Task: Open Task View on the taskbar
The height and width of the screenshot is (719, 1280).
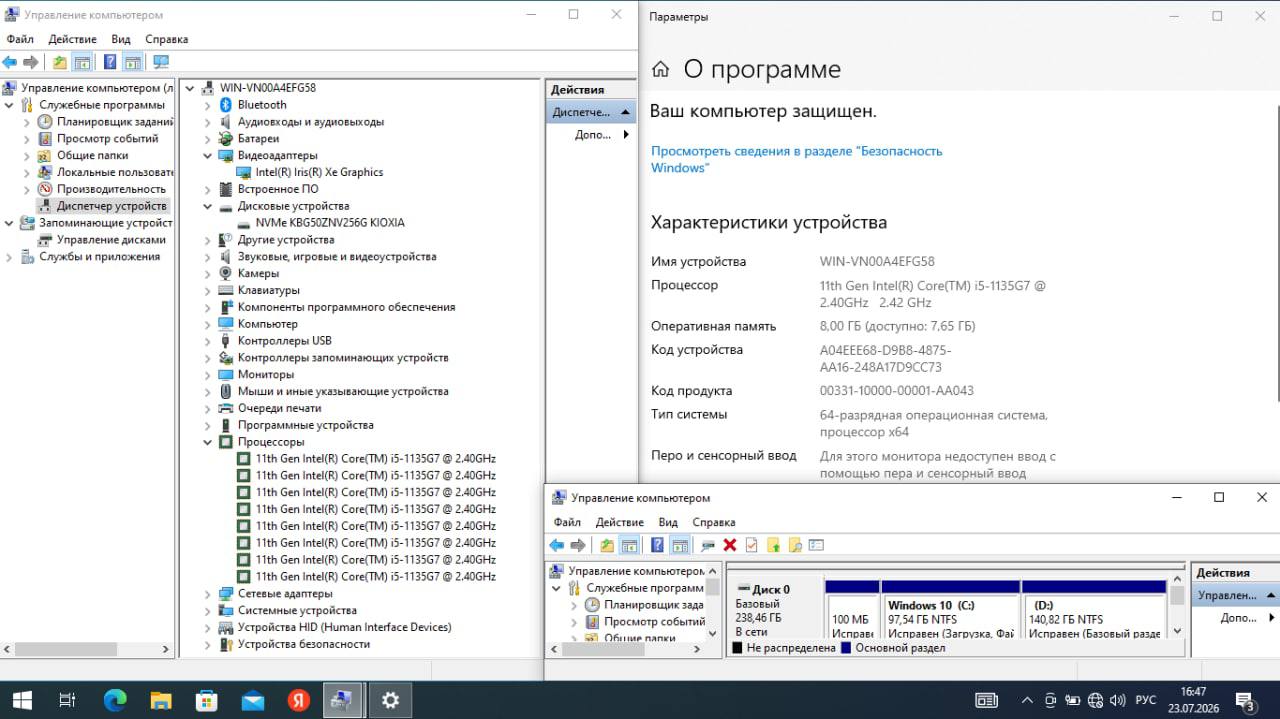Action: 67,700
